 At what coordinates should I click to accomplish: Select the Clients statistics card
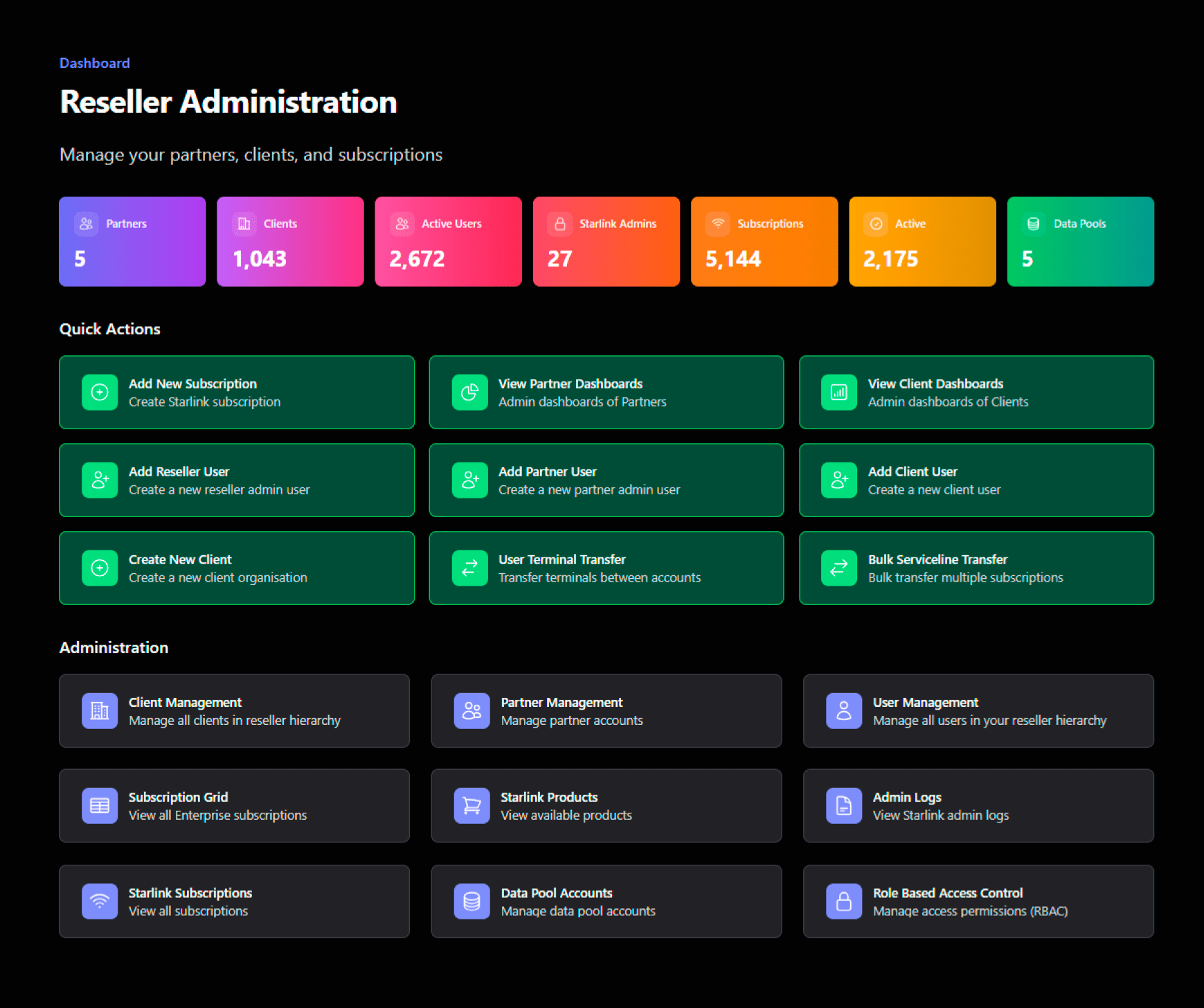[290, 242]
